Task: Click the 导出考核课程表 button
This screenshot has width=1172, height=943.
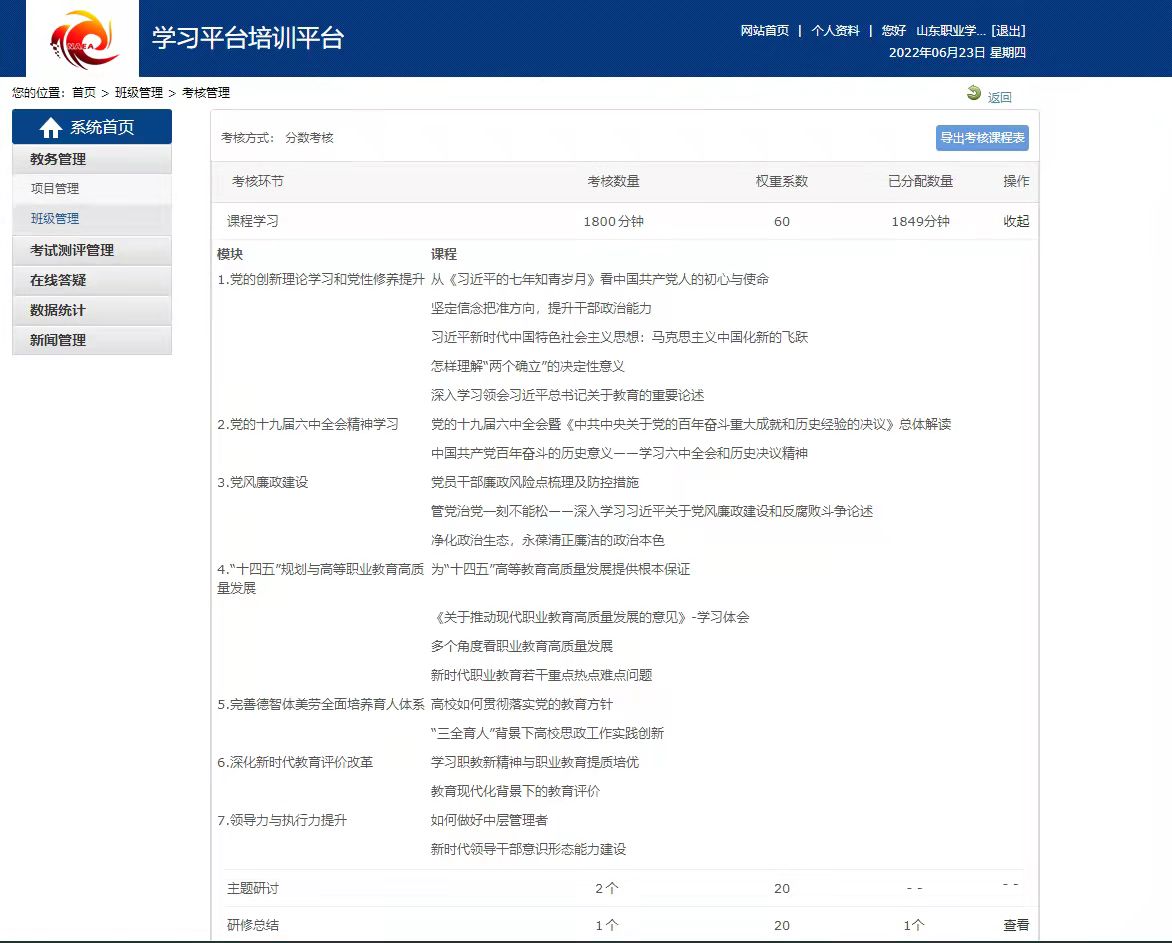Action: tap(982, 138)
